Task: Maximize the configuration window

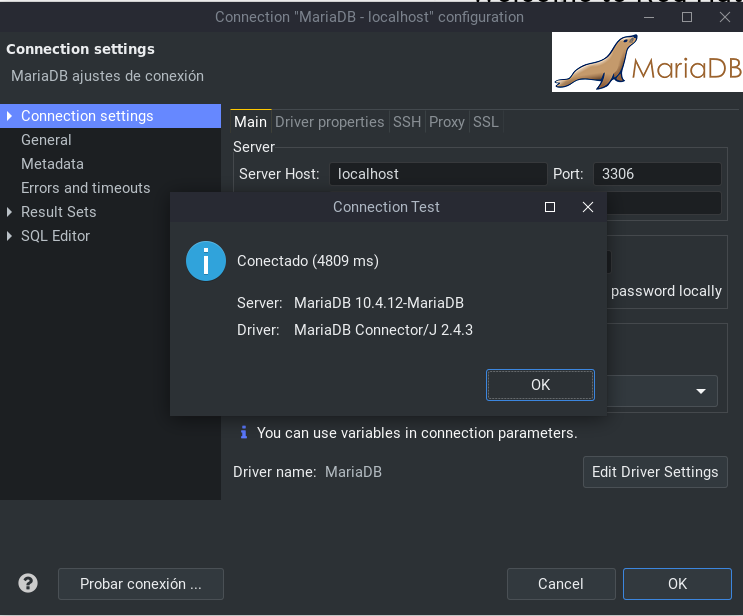Action: coord(687,17)
